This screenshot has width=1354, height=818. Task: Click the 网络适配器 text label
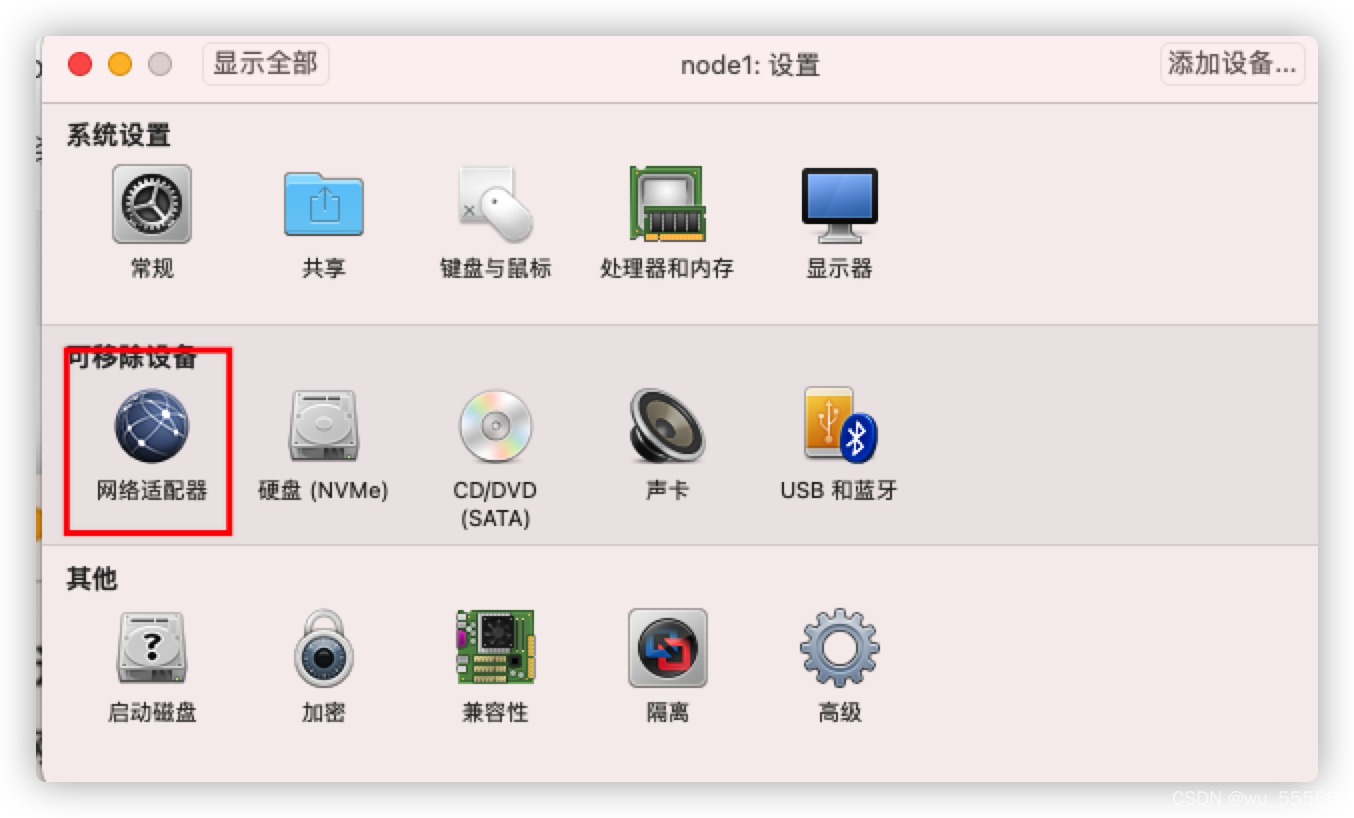click(152, 491)
